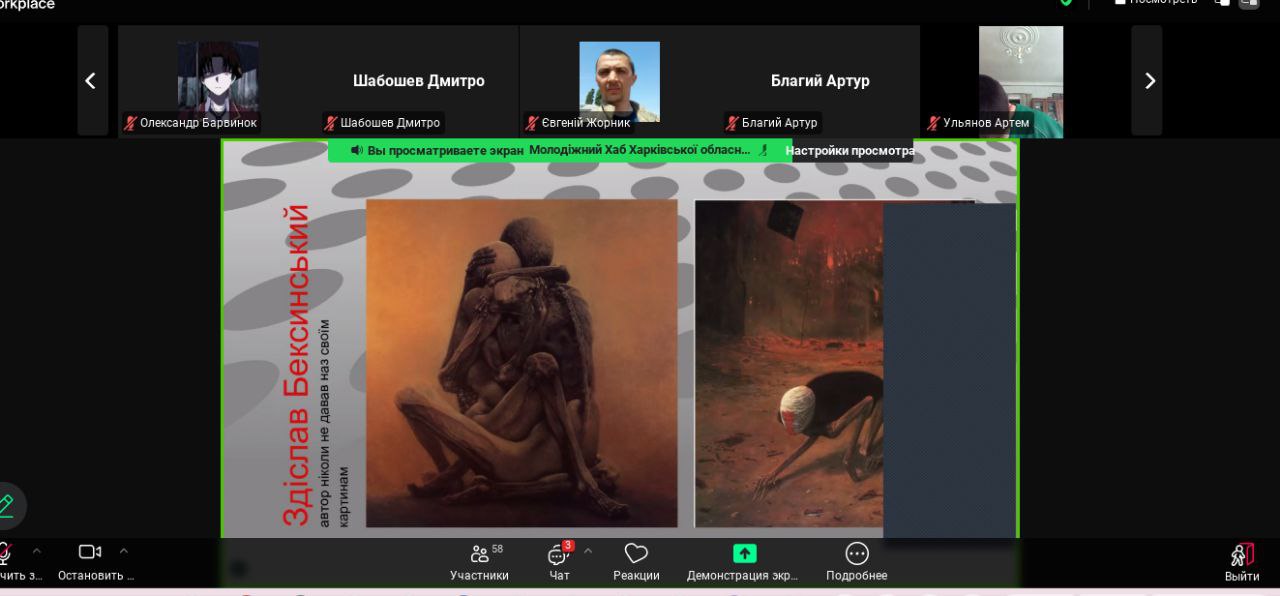Click the large Шабошев Дмитро tile name
This screenshot has width=1280, height=596.
(419, 81)
